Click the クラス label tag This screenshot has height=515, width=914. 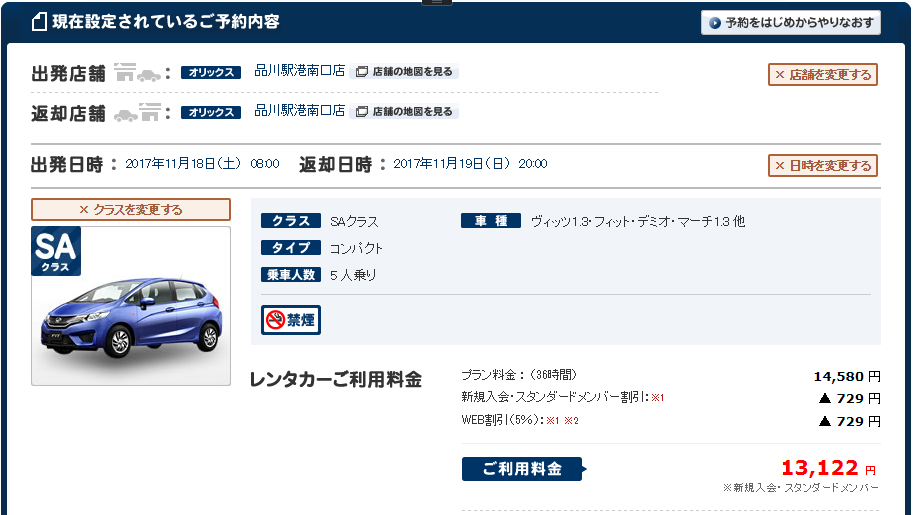pos(291,221)
